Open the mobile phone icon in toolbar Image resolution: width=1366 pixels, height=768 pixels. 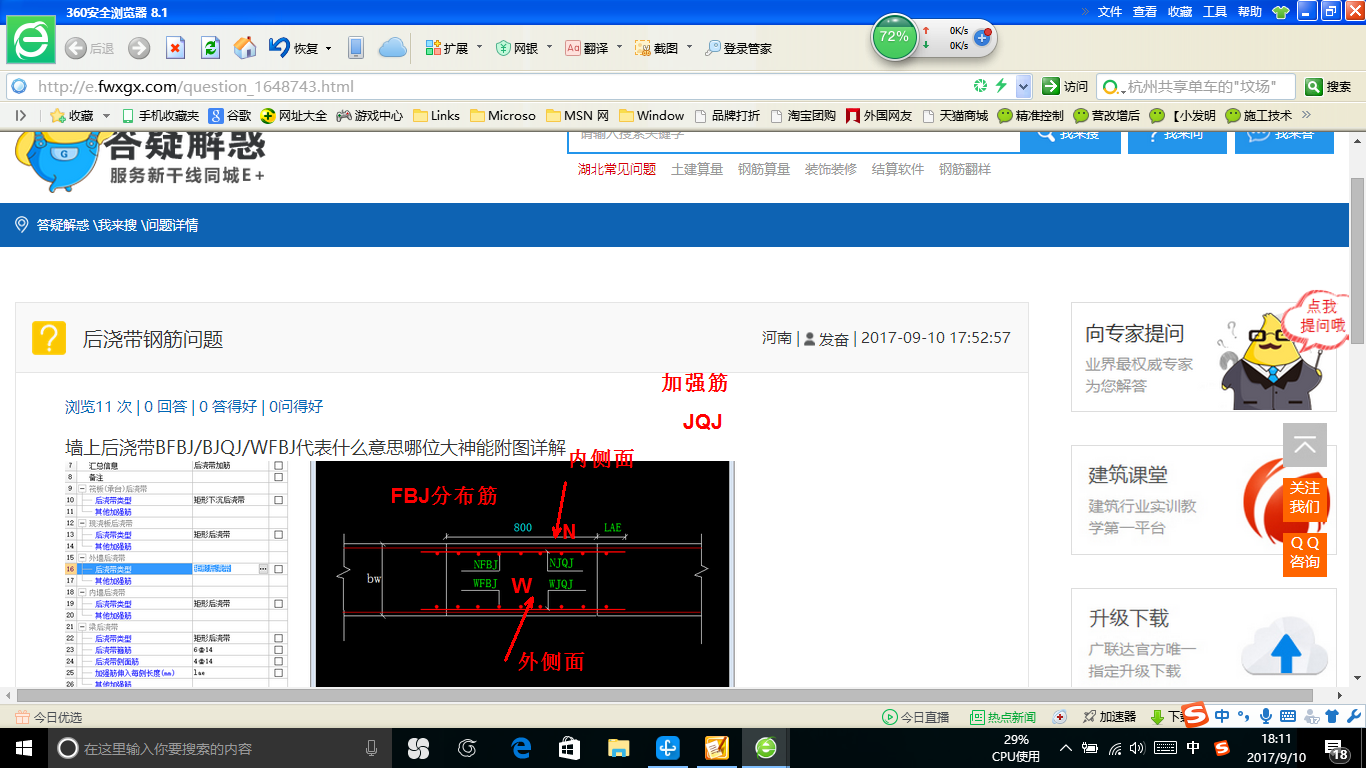pos(355,48)
